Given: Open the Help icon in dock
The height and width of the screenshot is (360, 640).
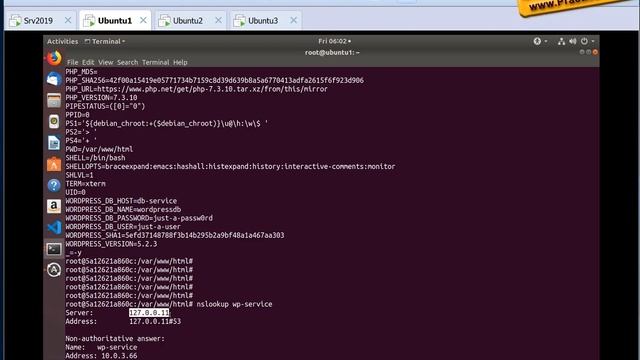Looking at the screenshot, I should (54, 185).
